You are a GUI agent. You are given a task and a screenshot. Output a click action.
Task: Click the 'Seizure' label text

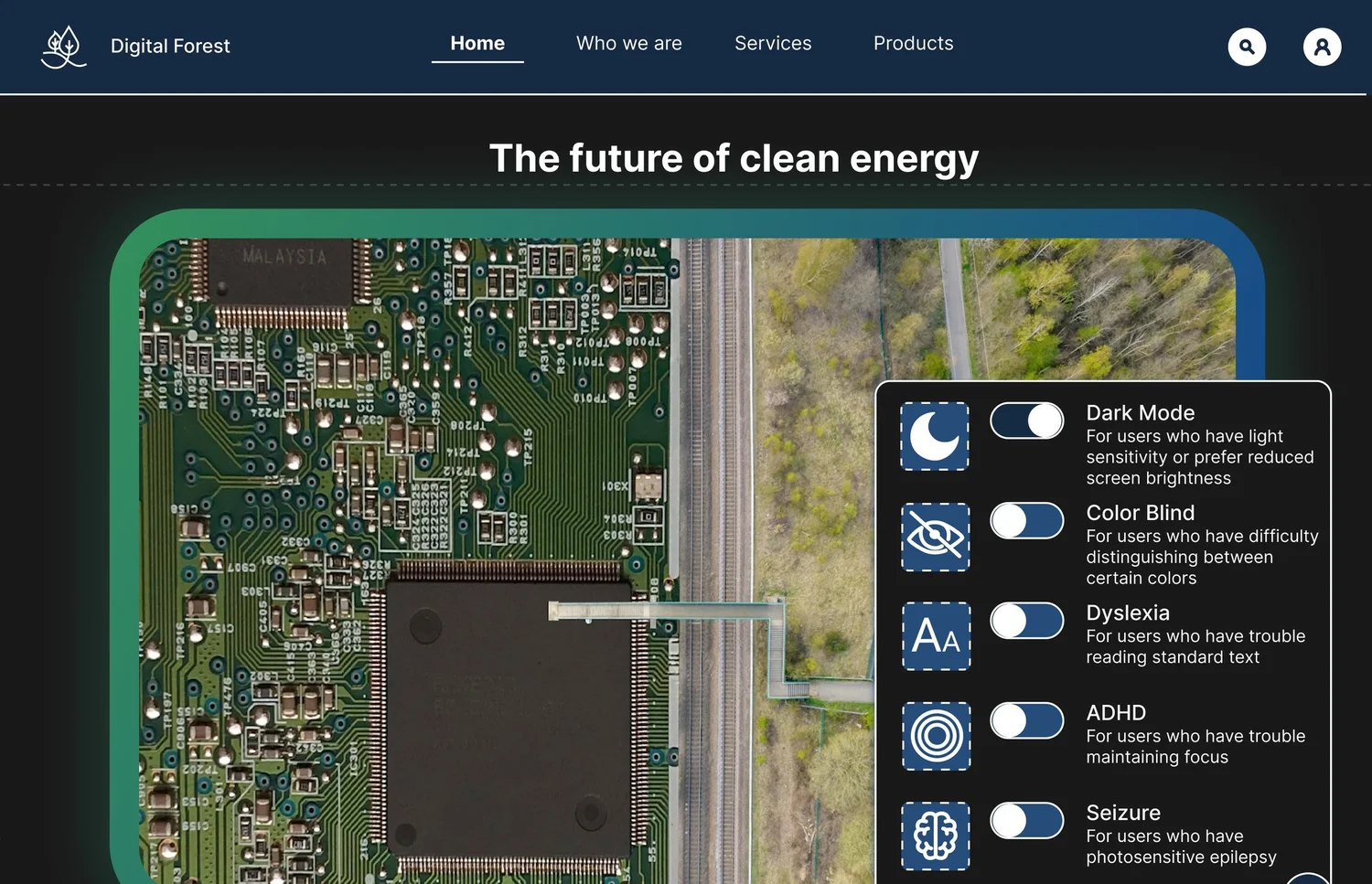[x=1123, y=813]
